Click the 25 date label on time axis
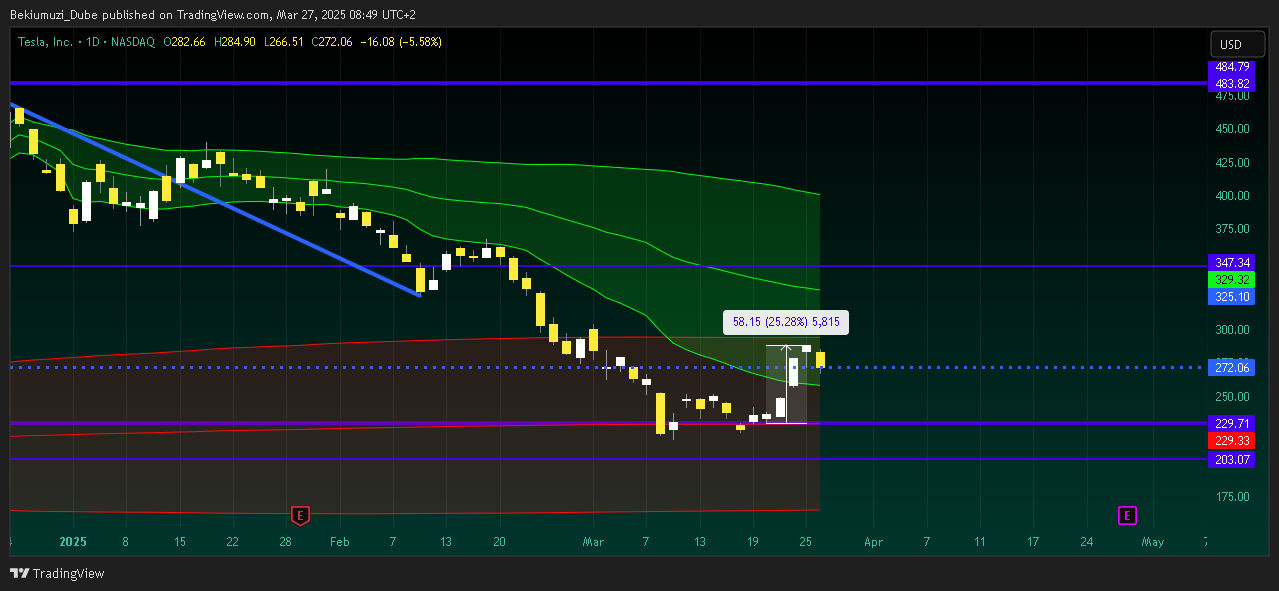The image size is (1279, 591). tap(806, 542)
